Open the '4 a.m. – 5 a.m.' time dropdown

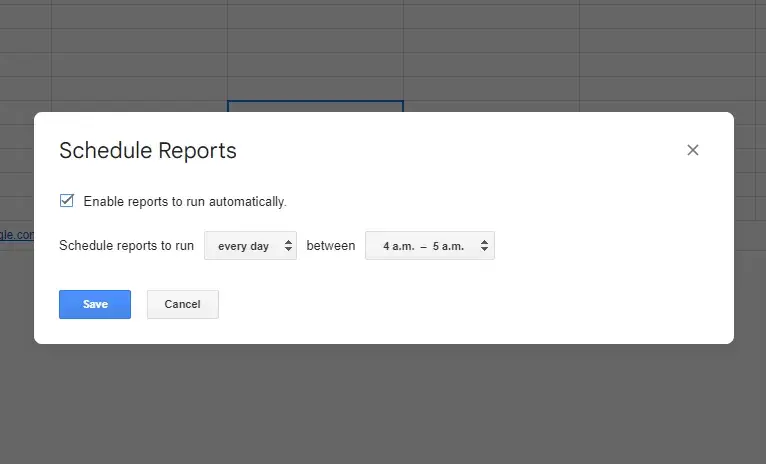pos(428,246)
